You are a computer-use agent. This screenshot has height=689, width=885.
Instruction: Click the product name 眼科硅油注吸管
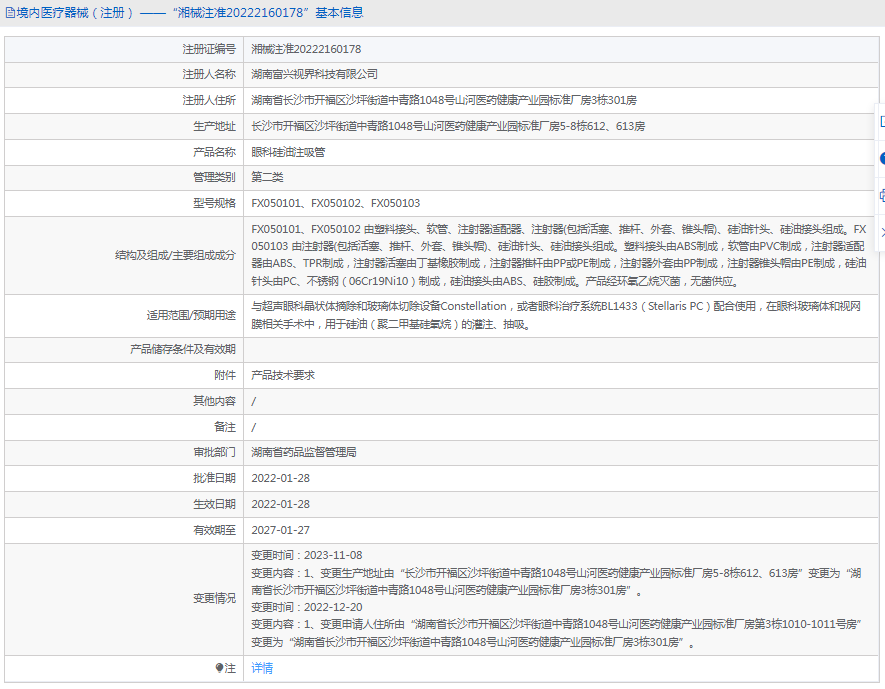pos(288,152)
